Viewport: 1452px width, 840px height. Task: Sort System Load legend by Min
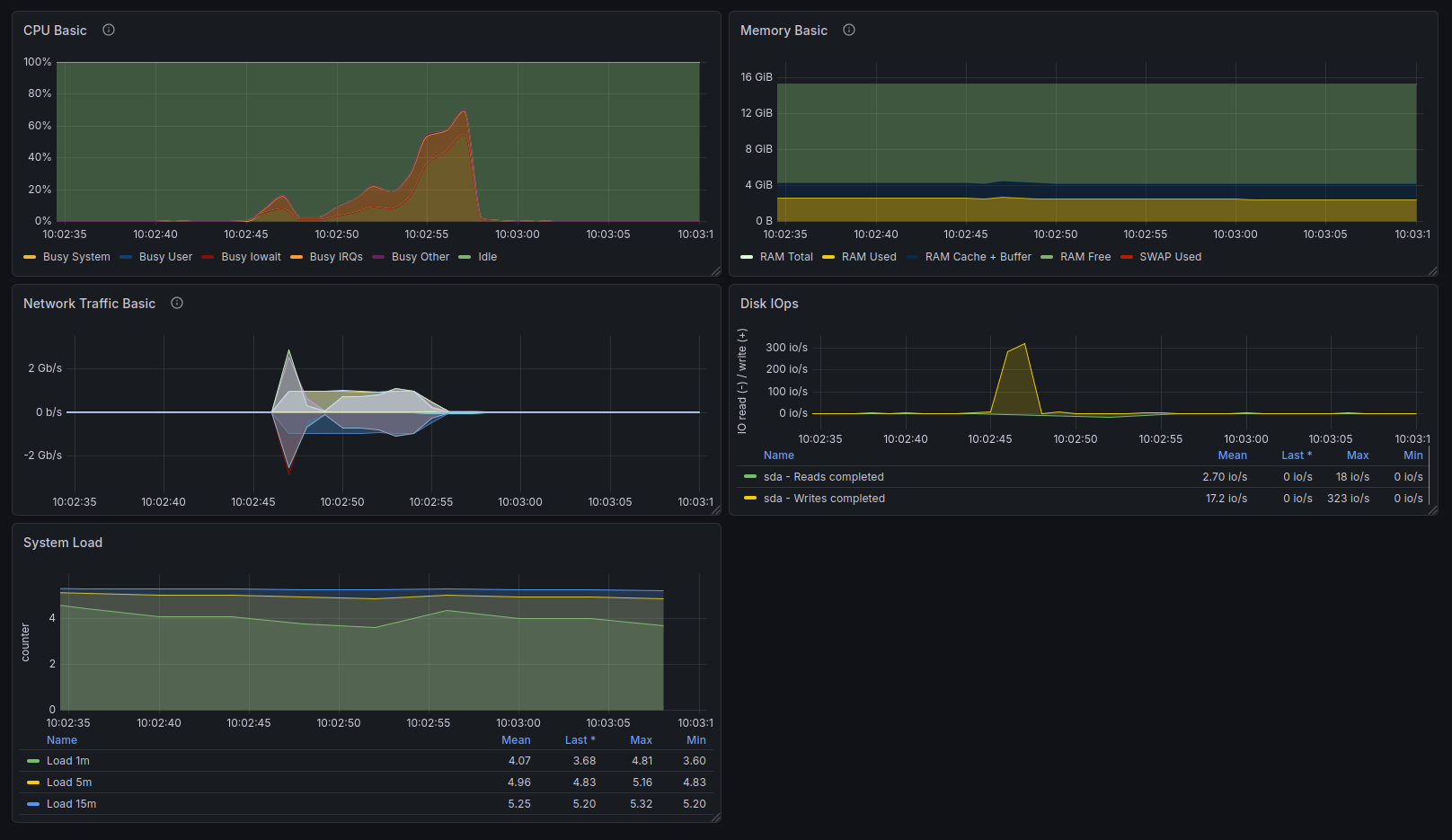click(x=696, y=740)
